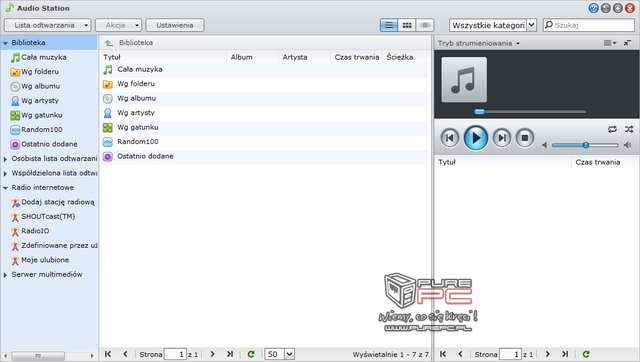Click the Szukaj search field
The height and width of the screenshot is (362, 640).
tap(589, 25)
